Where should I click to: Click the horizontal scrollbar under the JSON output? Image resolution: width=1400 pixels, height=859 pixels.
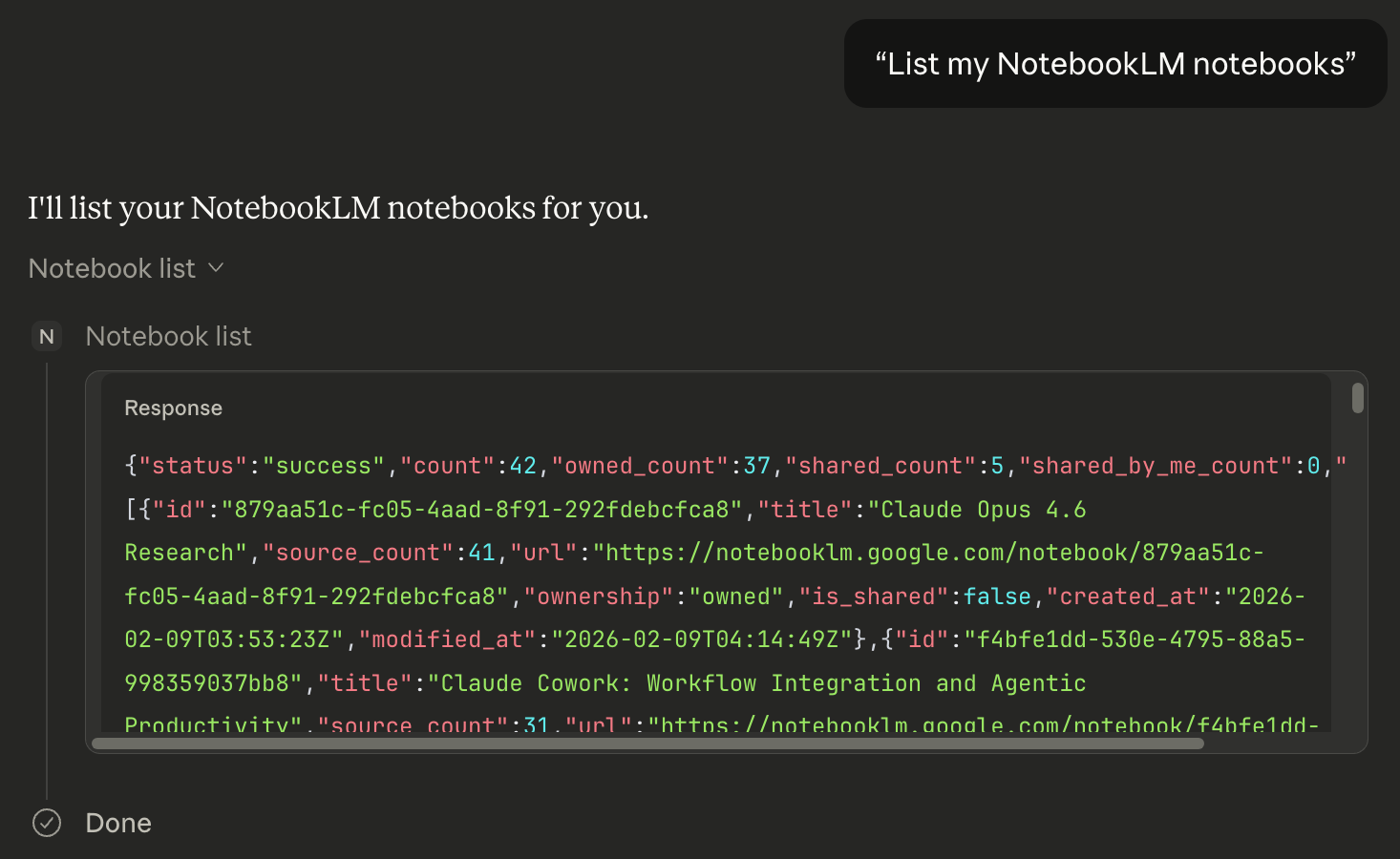click(648, 744)
